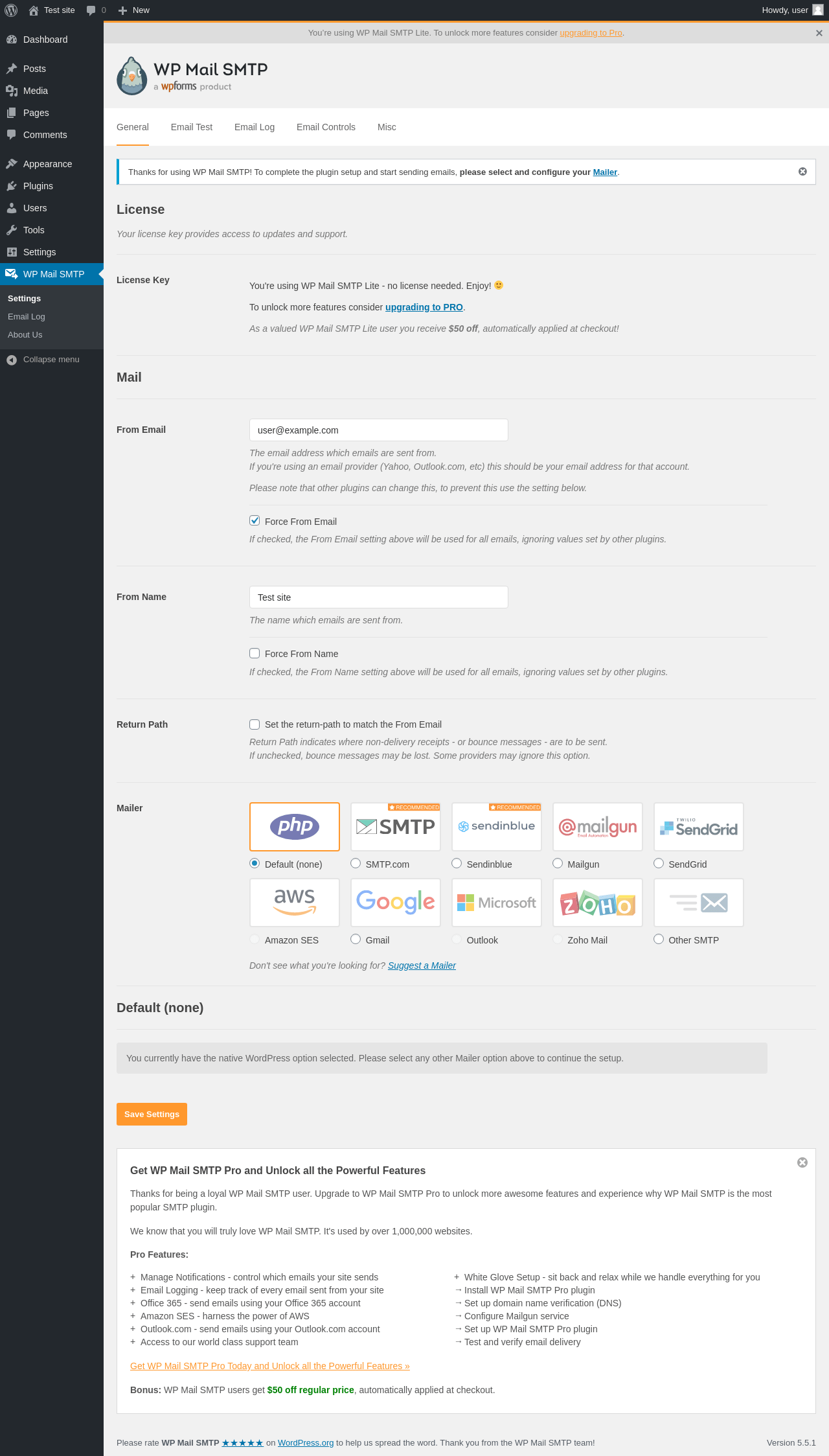Select the Gmail radio button

(356, 939)
